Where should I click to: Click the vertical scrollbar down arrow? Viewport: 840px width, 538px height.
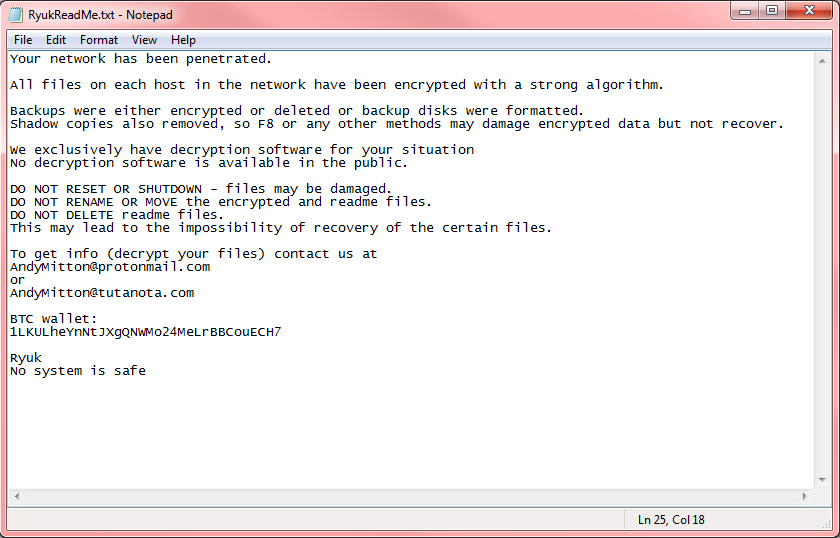[822, 480]
